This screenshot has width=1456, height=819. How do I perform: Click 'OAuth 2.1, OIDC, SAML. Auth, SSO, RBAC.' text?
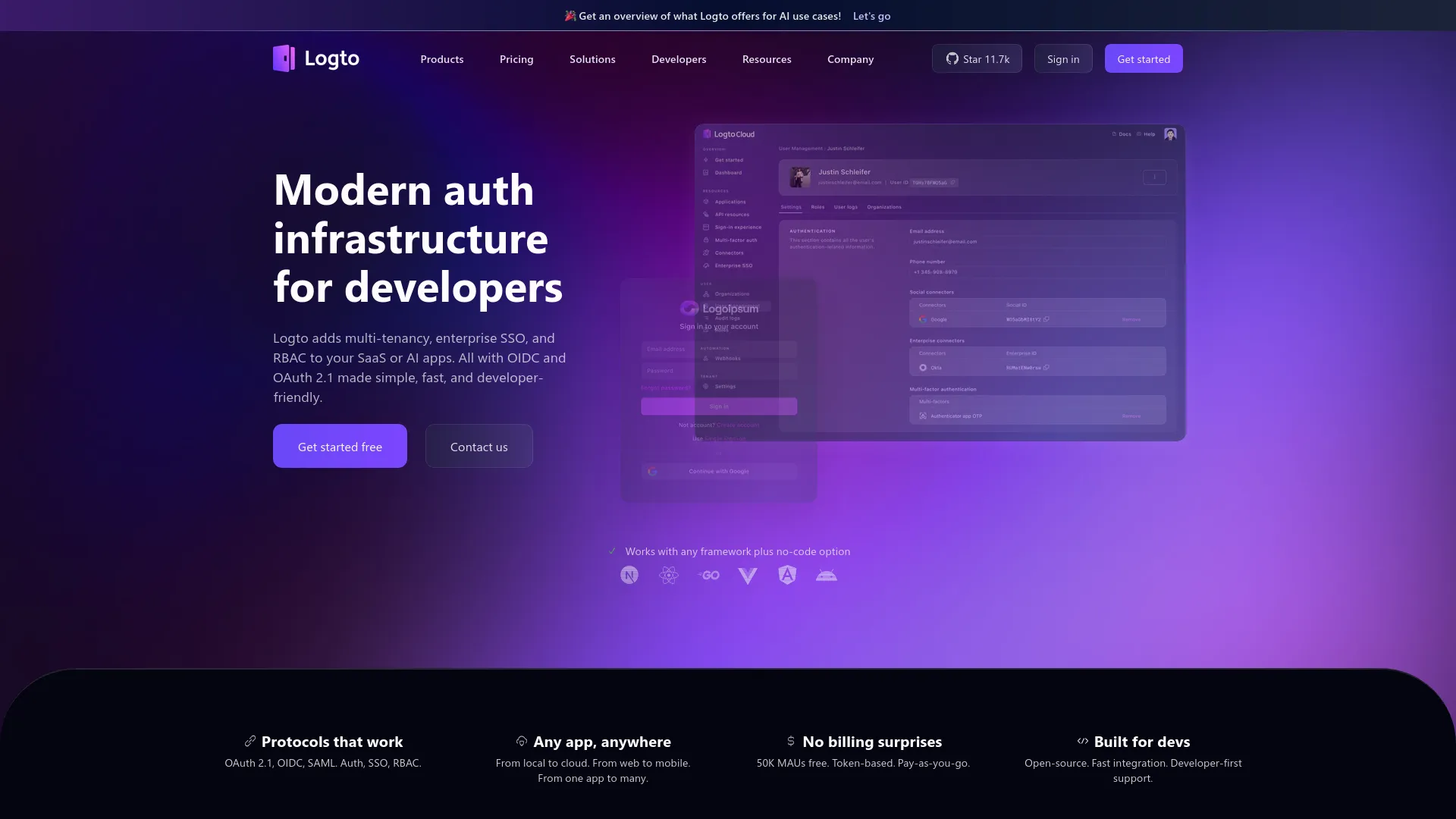pos(323,763)
